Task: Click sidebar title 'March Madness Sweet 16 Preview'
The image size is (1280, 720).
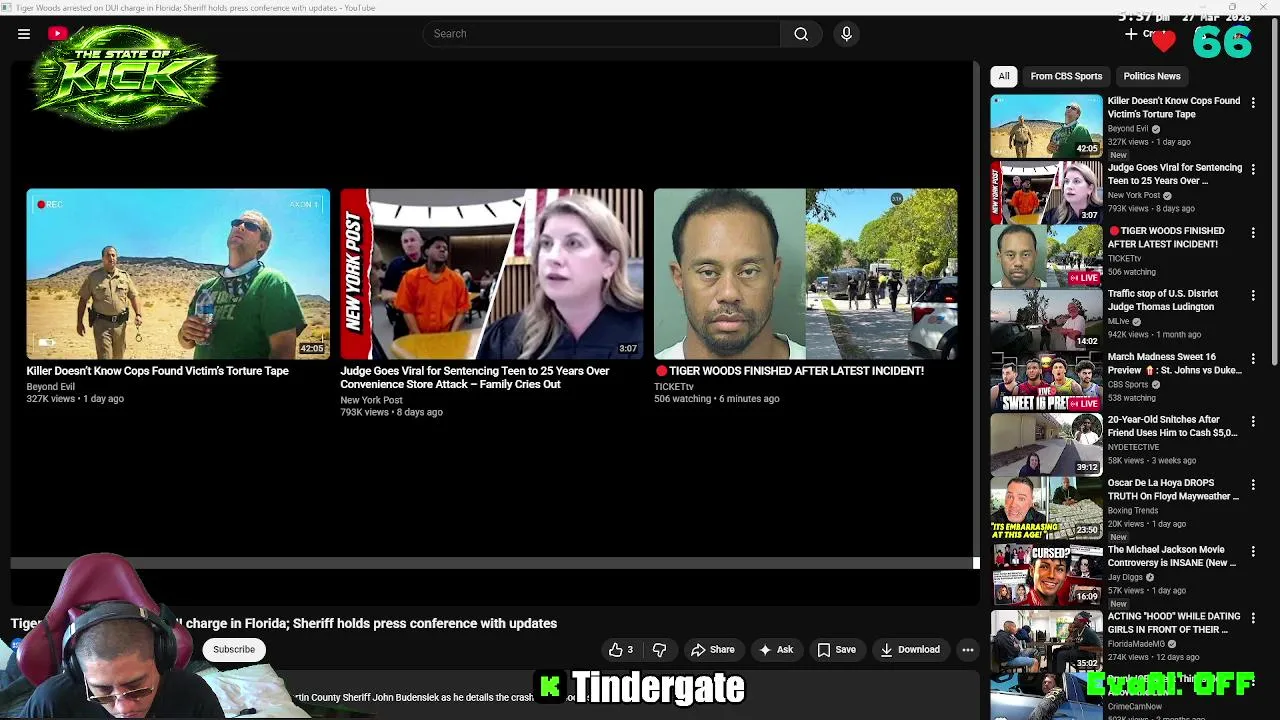Action: (x=1174, y=364)
